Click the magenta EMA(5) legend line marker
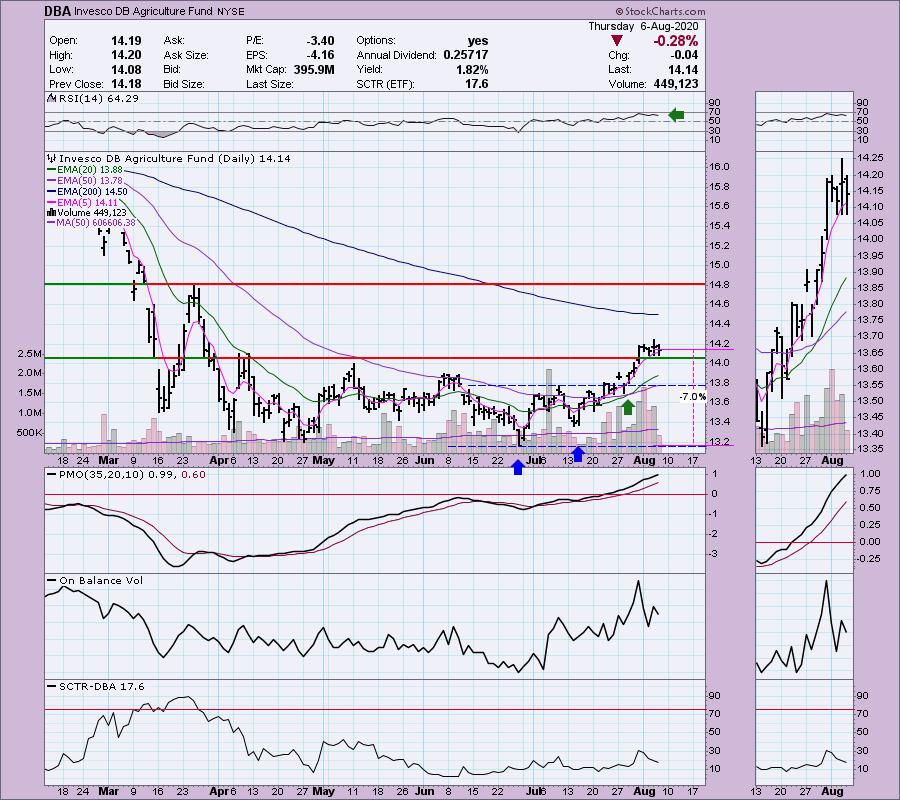Viewport: 900px width, 800px height. 52,203
